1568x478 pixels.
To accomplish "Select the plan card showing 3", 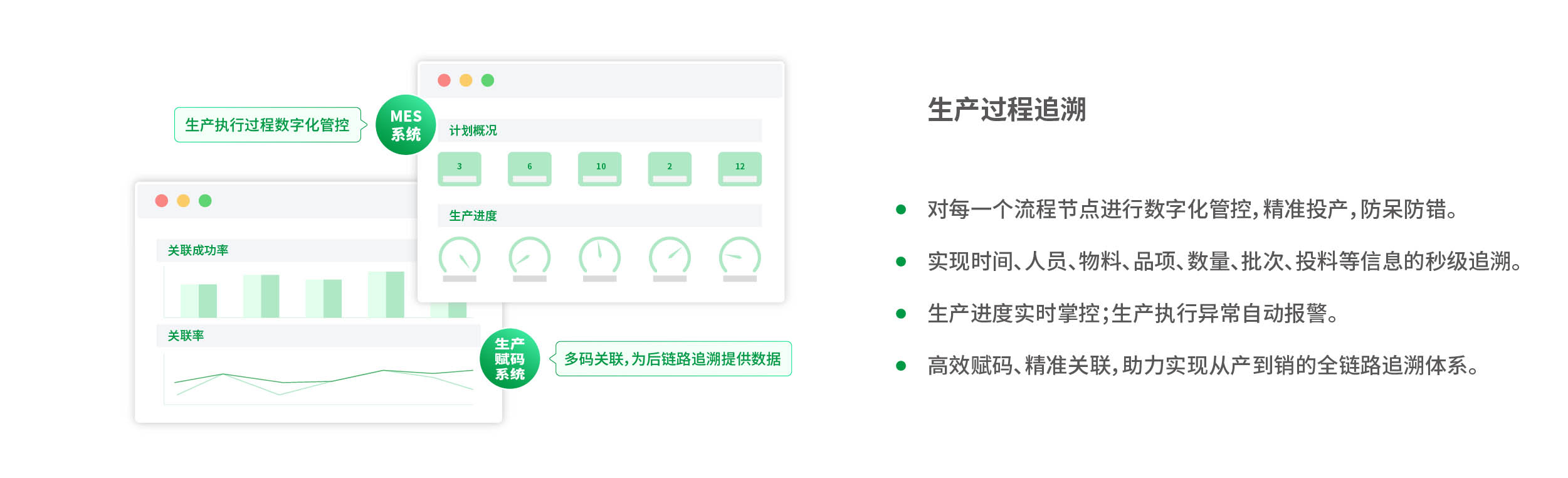I will coord(460,169).
